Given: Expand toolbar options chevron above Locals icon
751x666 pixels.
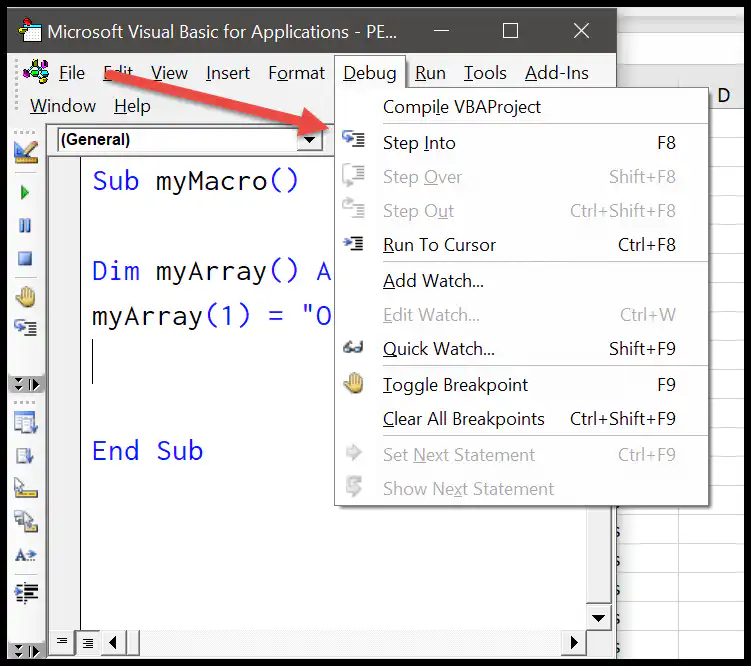Looking at the screenshot, I should (26, 384).
